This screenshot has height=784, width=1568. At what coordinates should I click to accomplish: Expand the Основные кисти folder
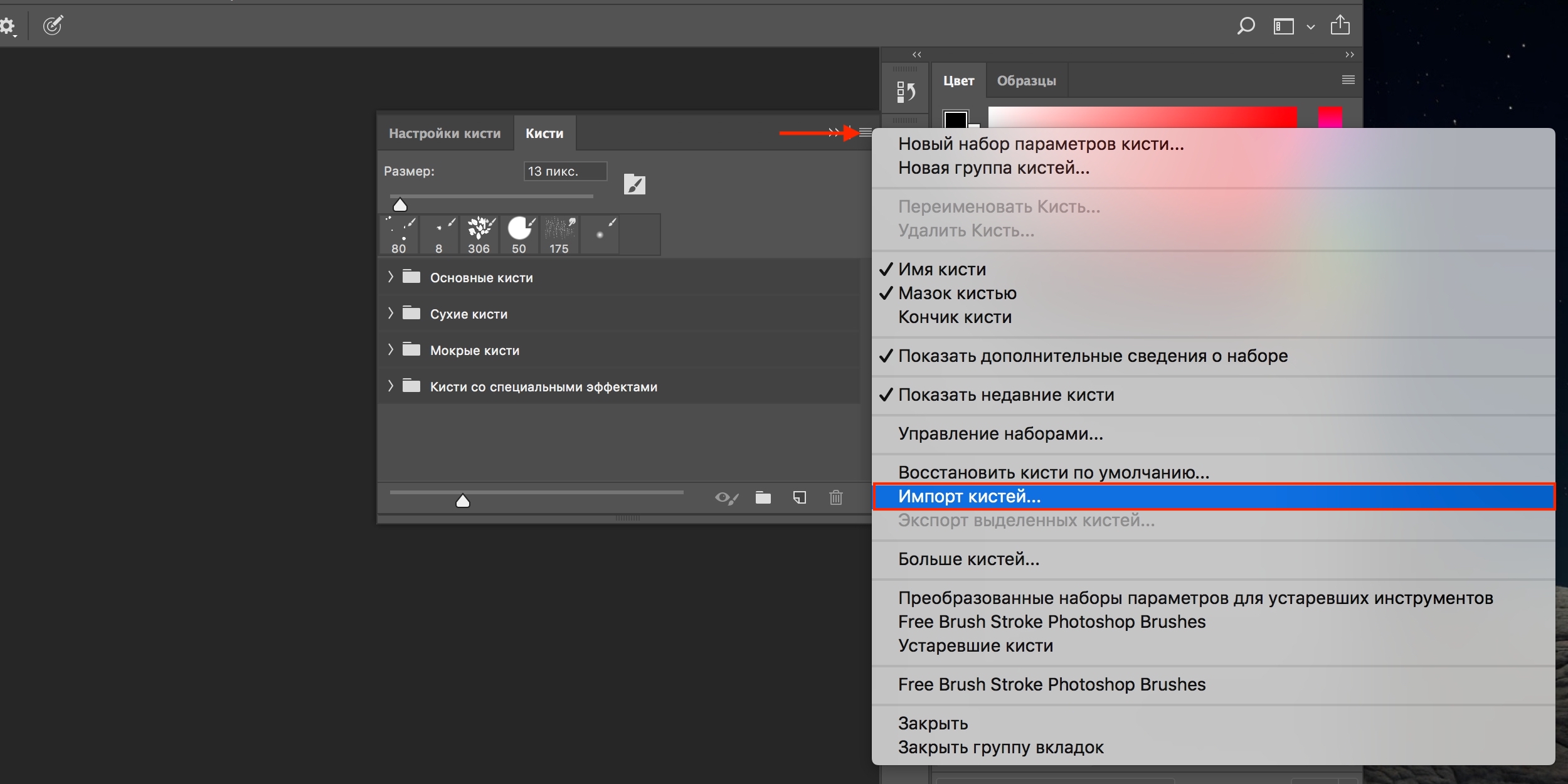click(x=391, y=277)
